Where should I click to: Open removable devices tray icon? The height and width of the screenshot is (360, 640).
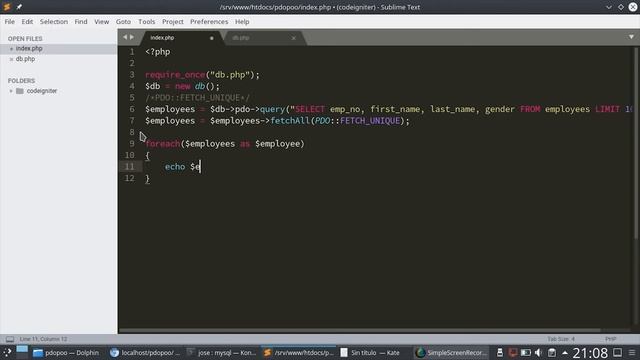(x=500, y=353)
